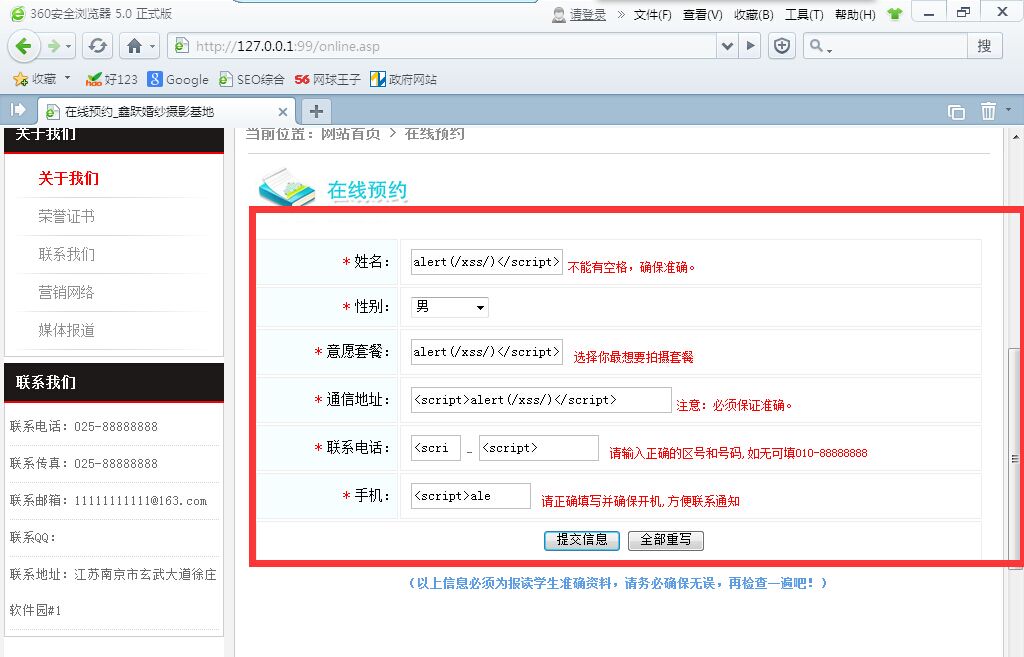
Task: Select text 联系邮箱：11111111111@163.com
Action: click(108, 501)
